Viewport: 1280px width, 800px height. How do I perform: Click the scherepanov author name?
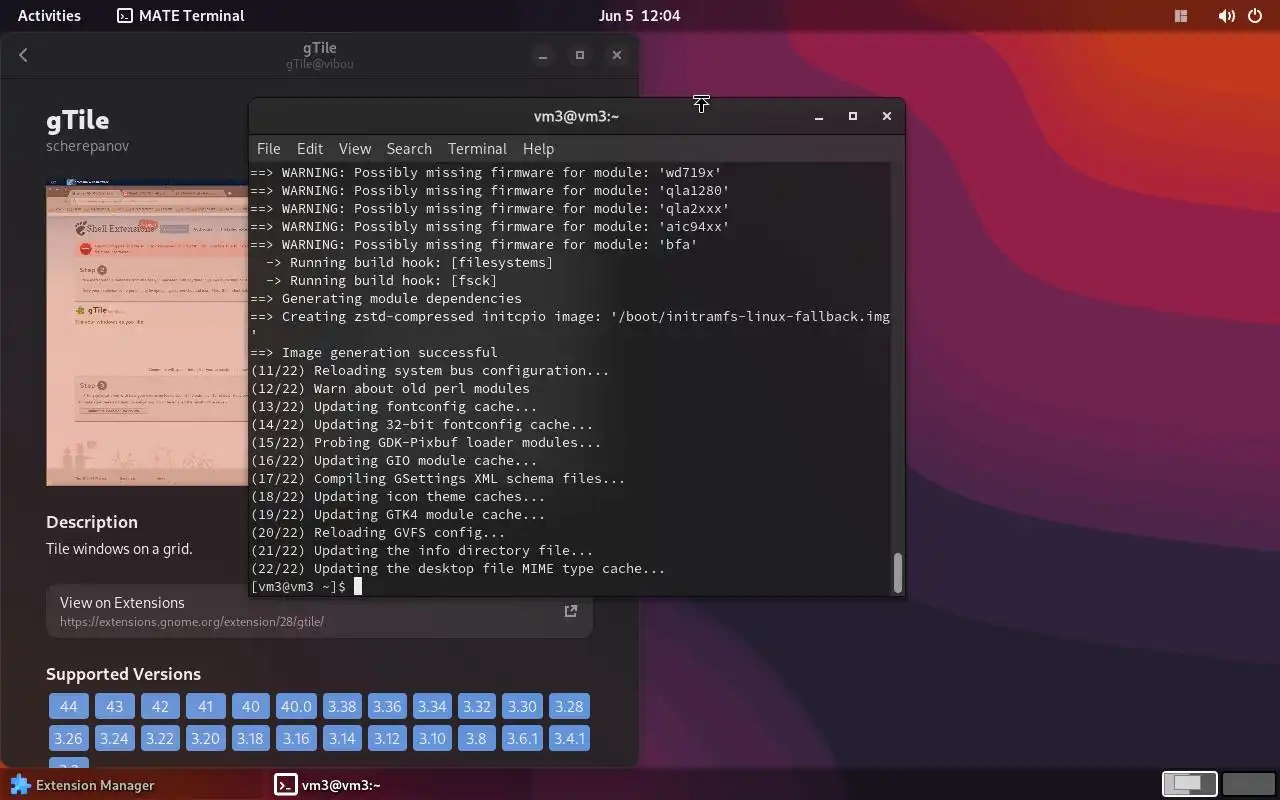pyautogui.click(x=87, y=145)
